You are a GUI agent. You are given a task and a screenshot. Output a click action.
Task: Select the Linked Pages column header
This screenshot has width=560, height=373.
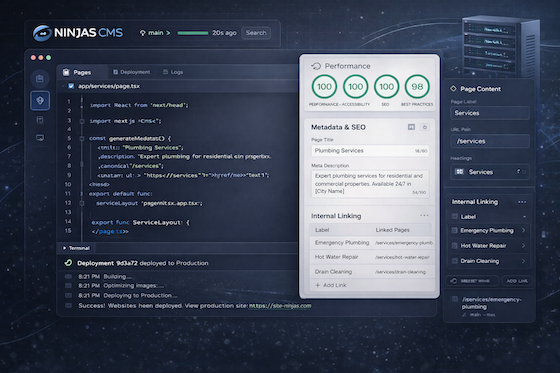point(392,230)
